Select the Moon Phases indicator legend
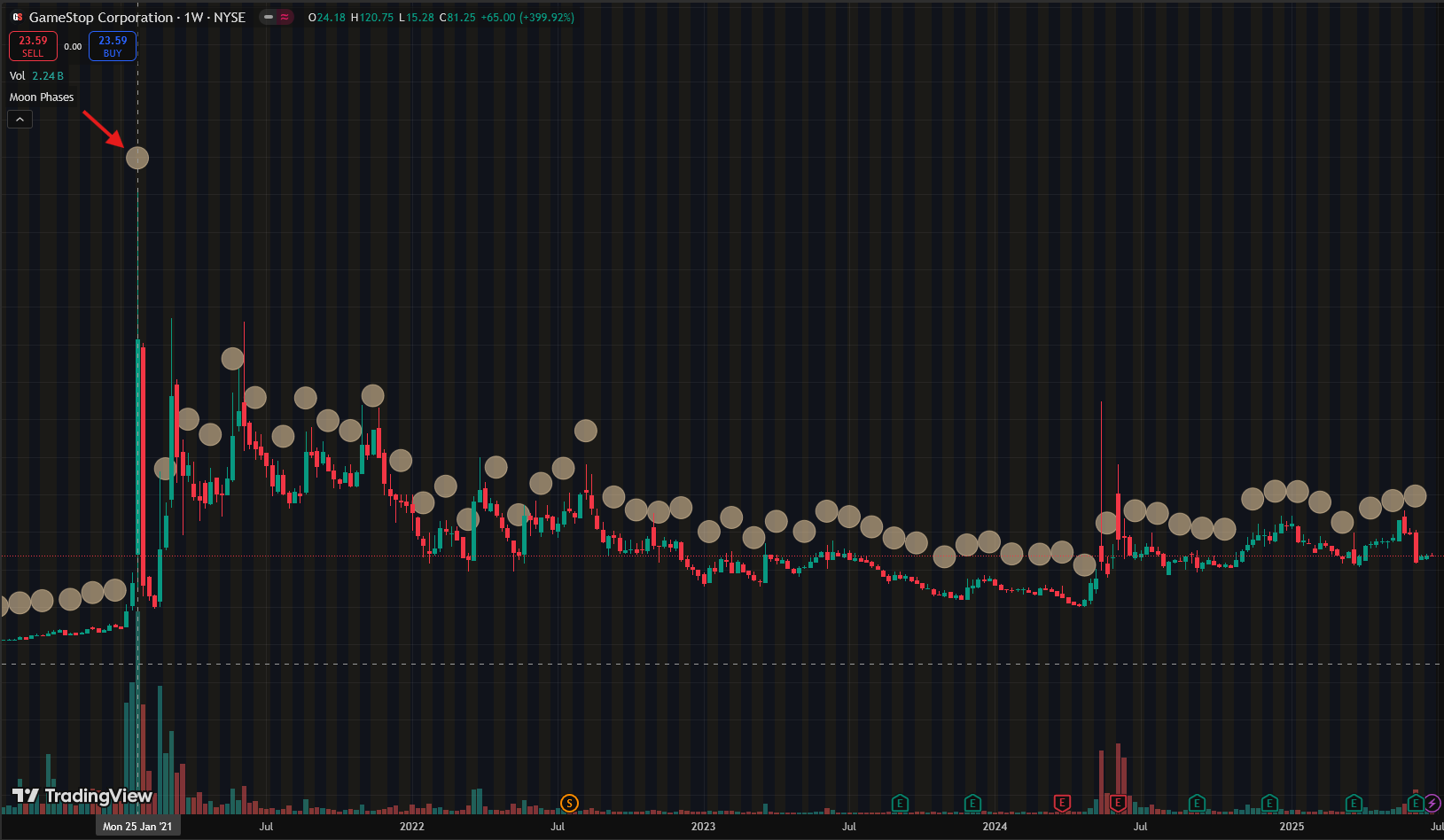 42,97
